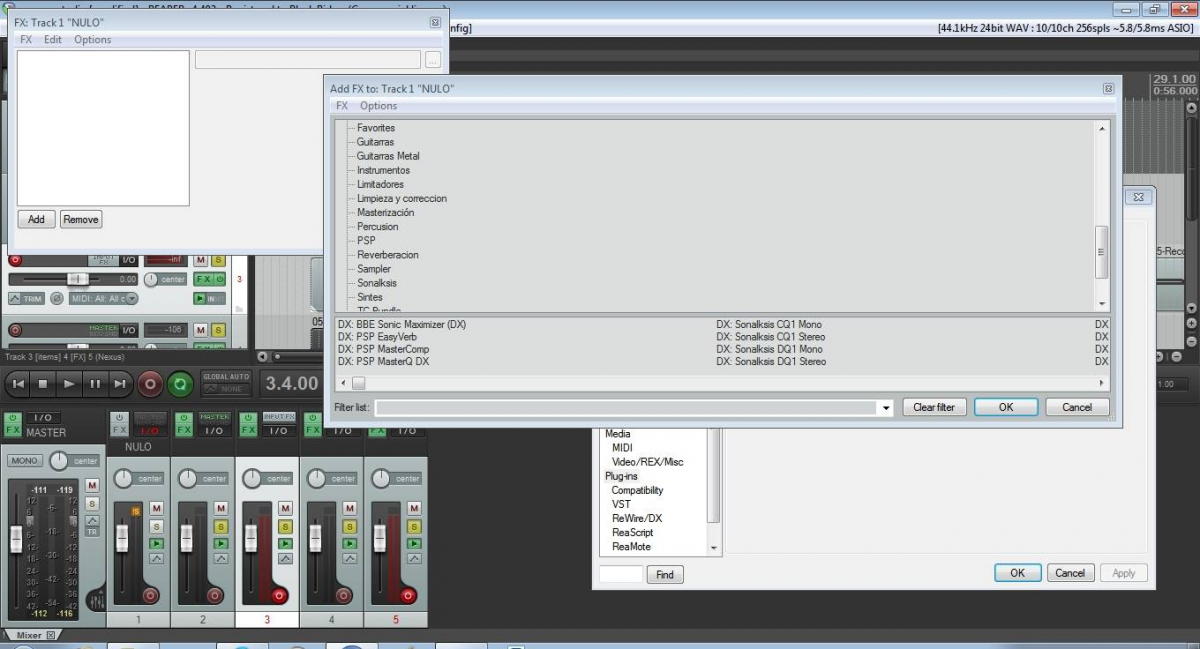The width and height of the screenshot is (1200, 649).
Task: Confirm Add FX dialog with OK
Action: pos(1006,407)
